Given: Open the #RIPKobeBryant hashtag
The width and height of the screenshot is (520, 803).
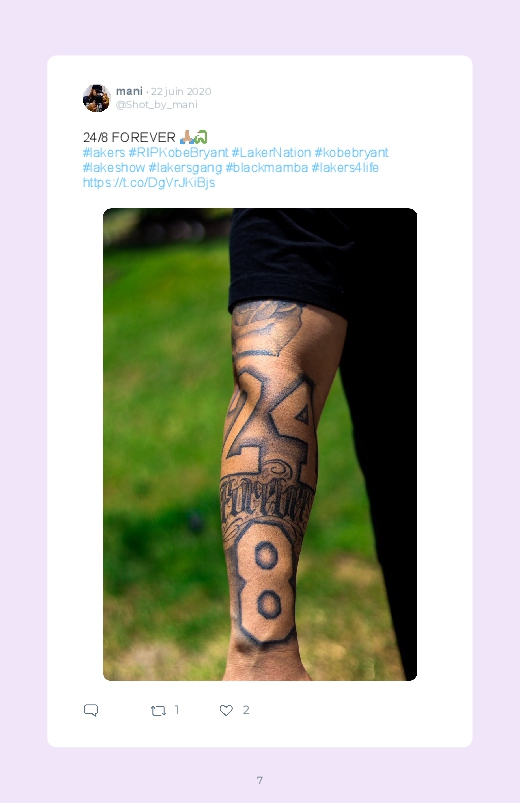Looking at the screenshot, I should click(178, 153).
